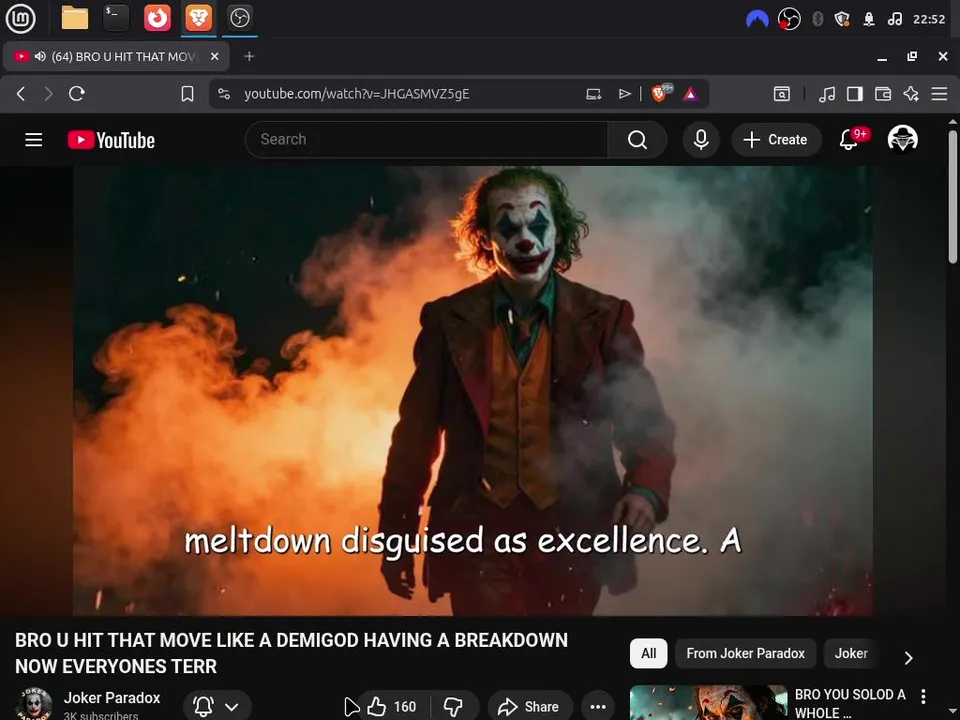960x720 pixels.
Task: Go forward in browser history
Action: coord(48,94)
